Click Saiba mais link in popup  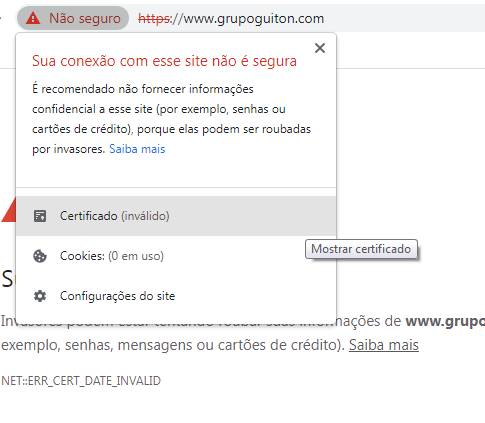tap(137, 149)
